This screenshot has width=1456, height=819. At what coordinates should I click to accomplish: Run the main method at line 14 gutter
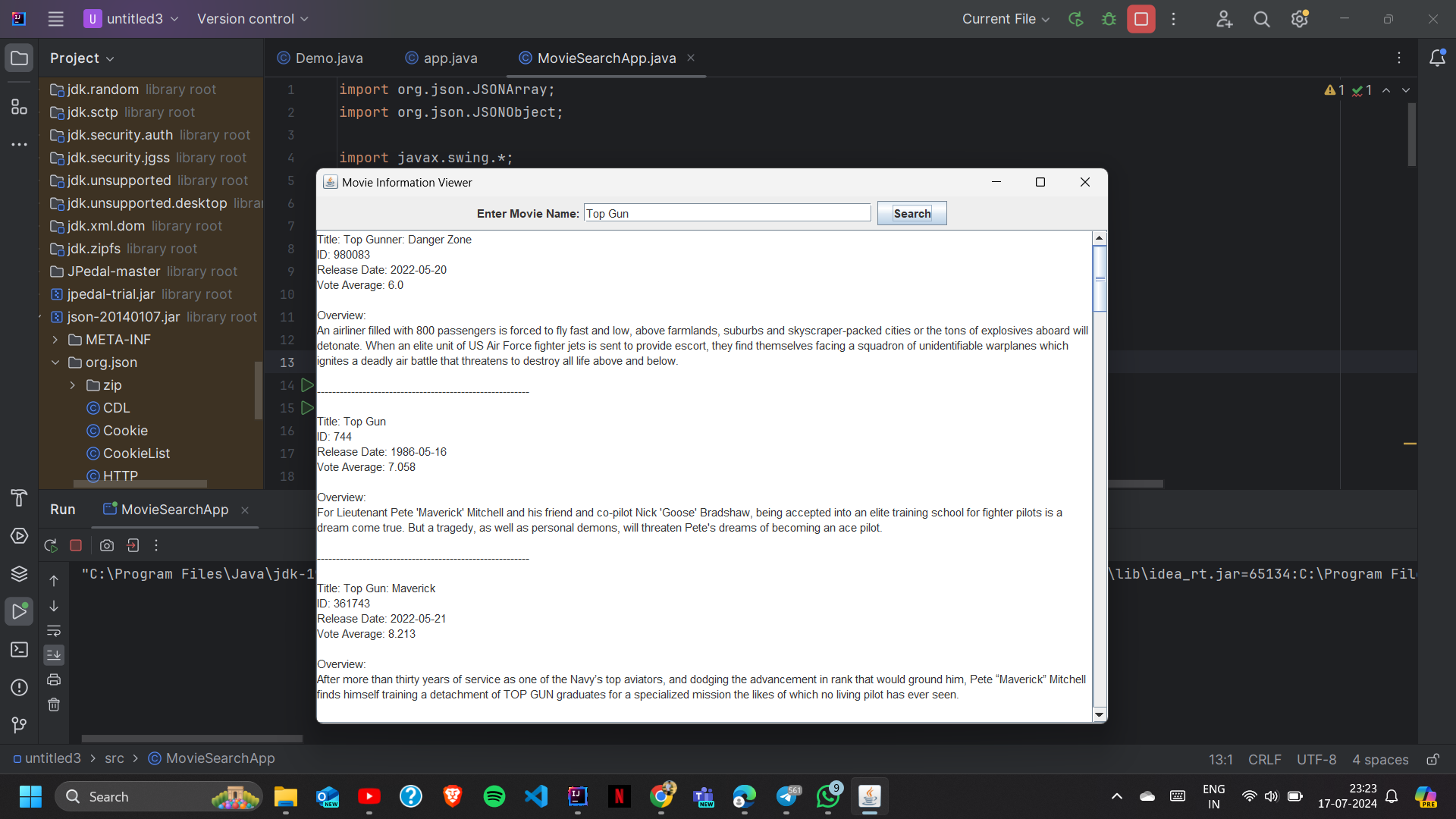(306, 385)
